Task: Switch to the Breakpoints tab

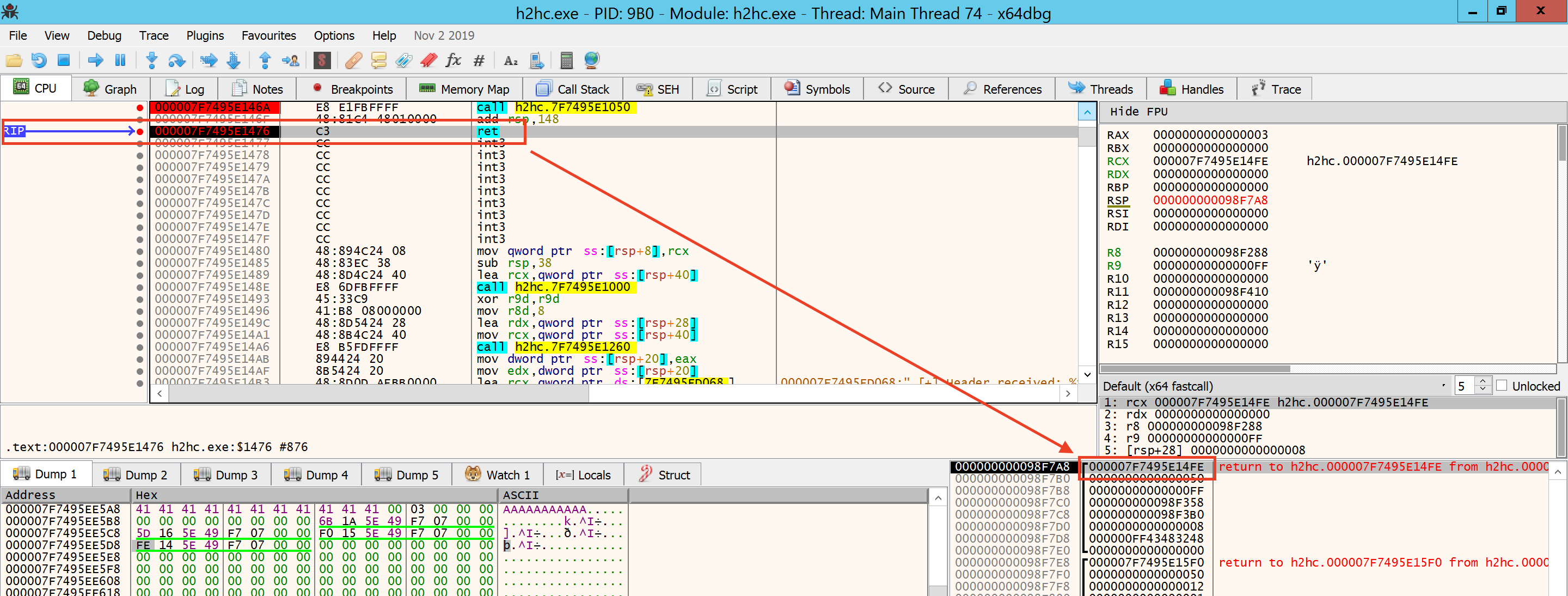Action: (x=352, y=89)
